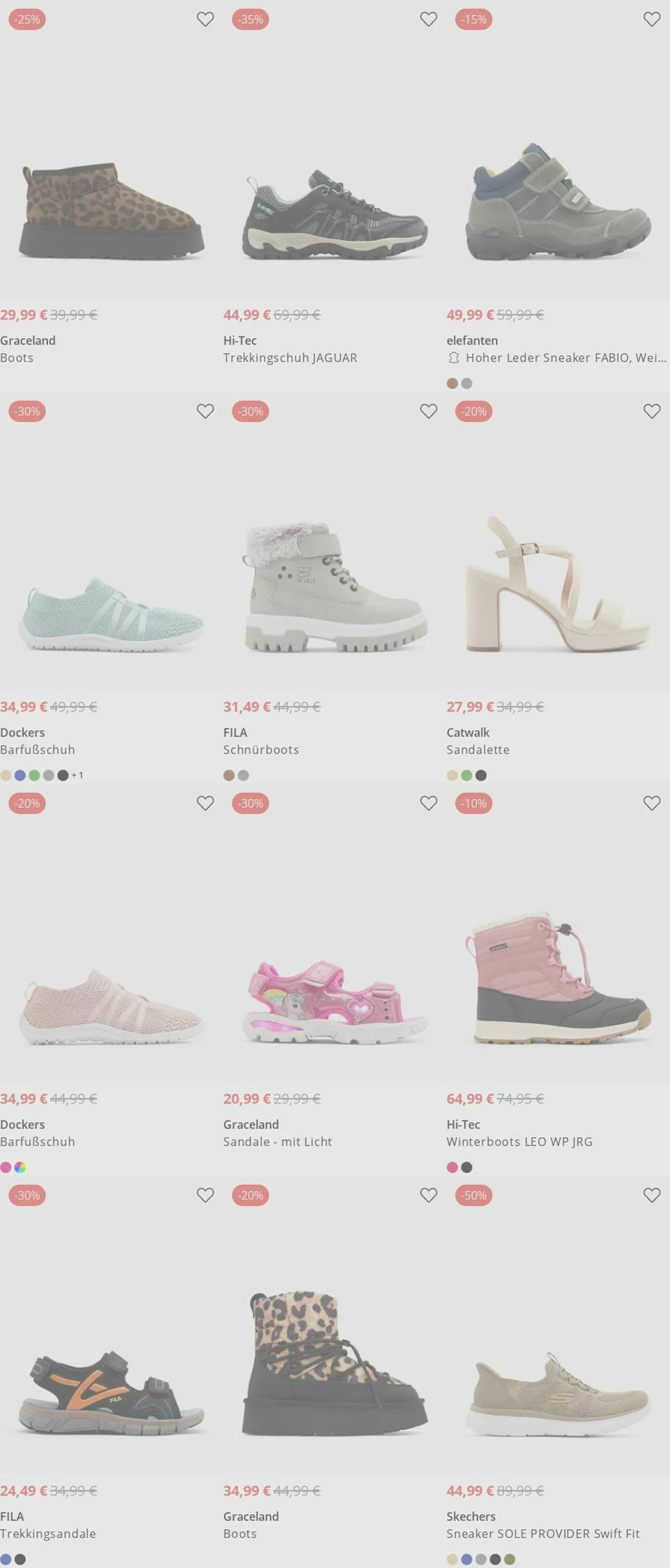Screen dimensions: 670x1568
Task: Select the black swatch for Hi-Tec Winterboots
Action: click(466, 1167)
